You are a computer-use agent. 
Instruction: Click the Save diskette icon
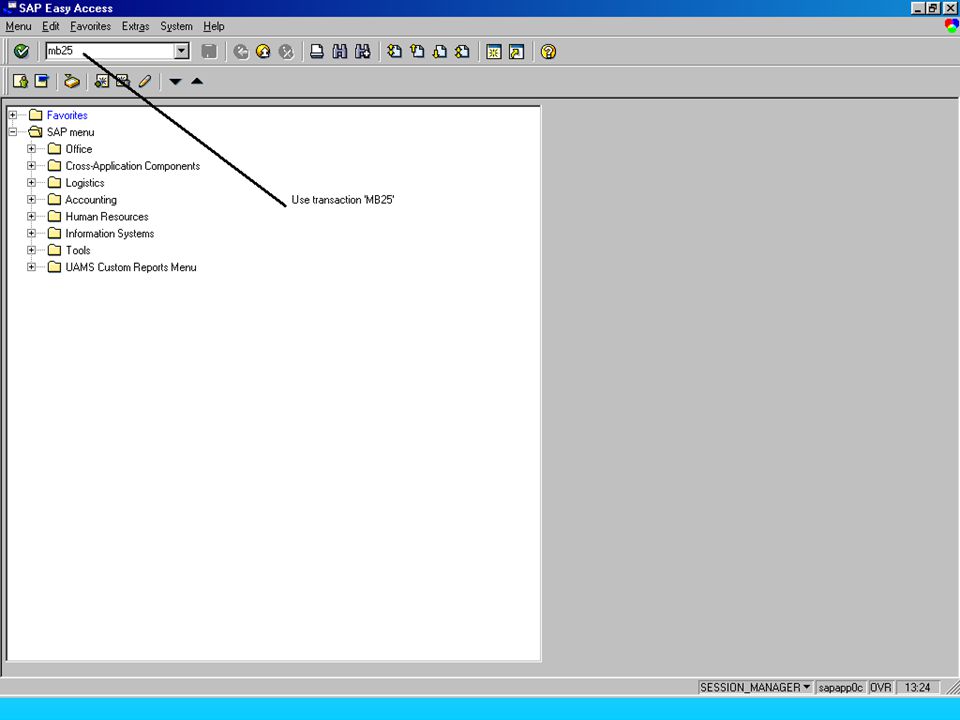209,51
